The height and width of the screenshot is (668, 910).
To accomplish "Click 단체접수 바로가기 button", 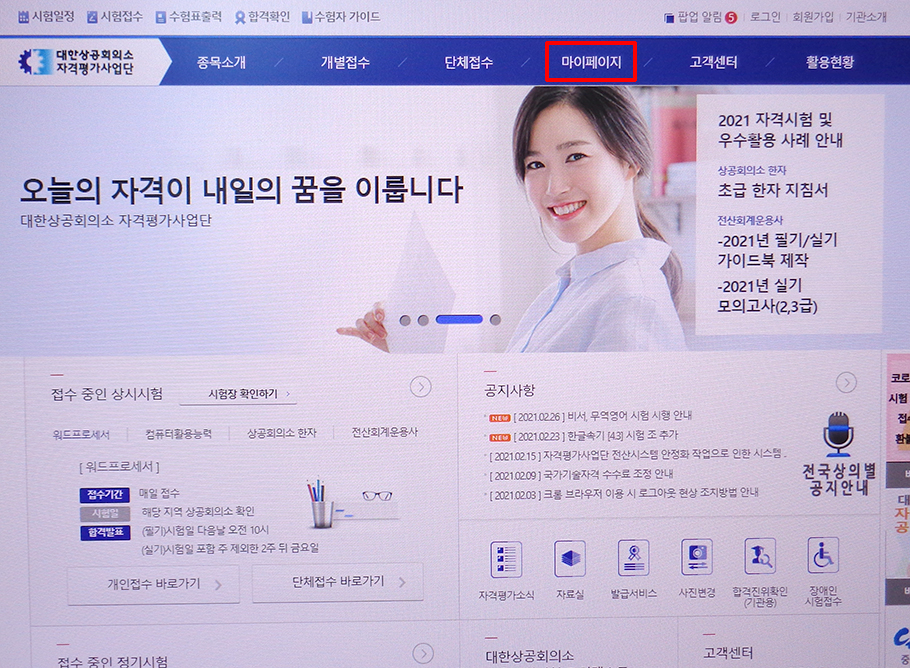I will [x=338, y=582].
